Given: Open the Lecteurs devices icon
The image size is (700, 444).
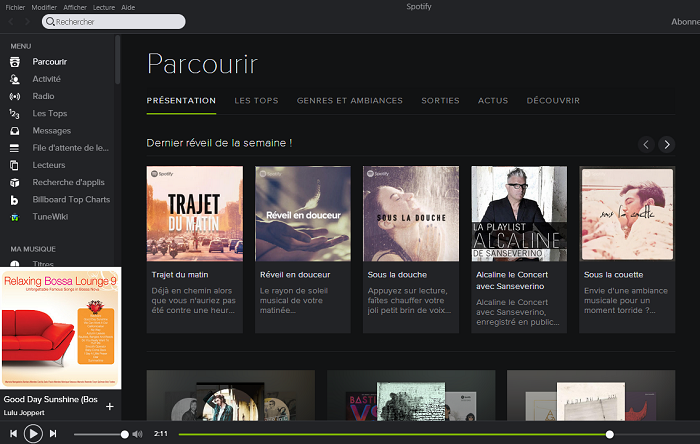Looking at the screenshot, I should pyautogui.click(x=15, y=165).
